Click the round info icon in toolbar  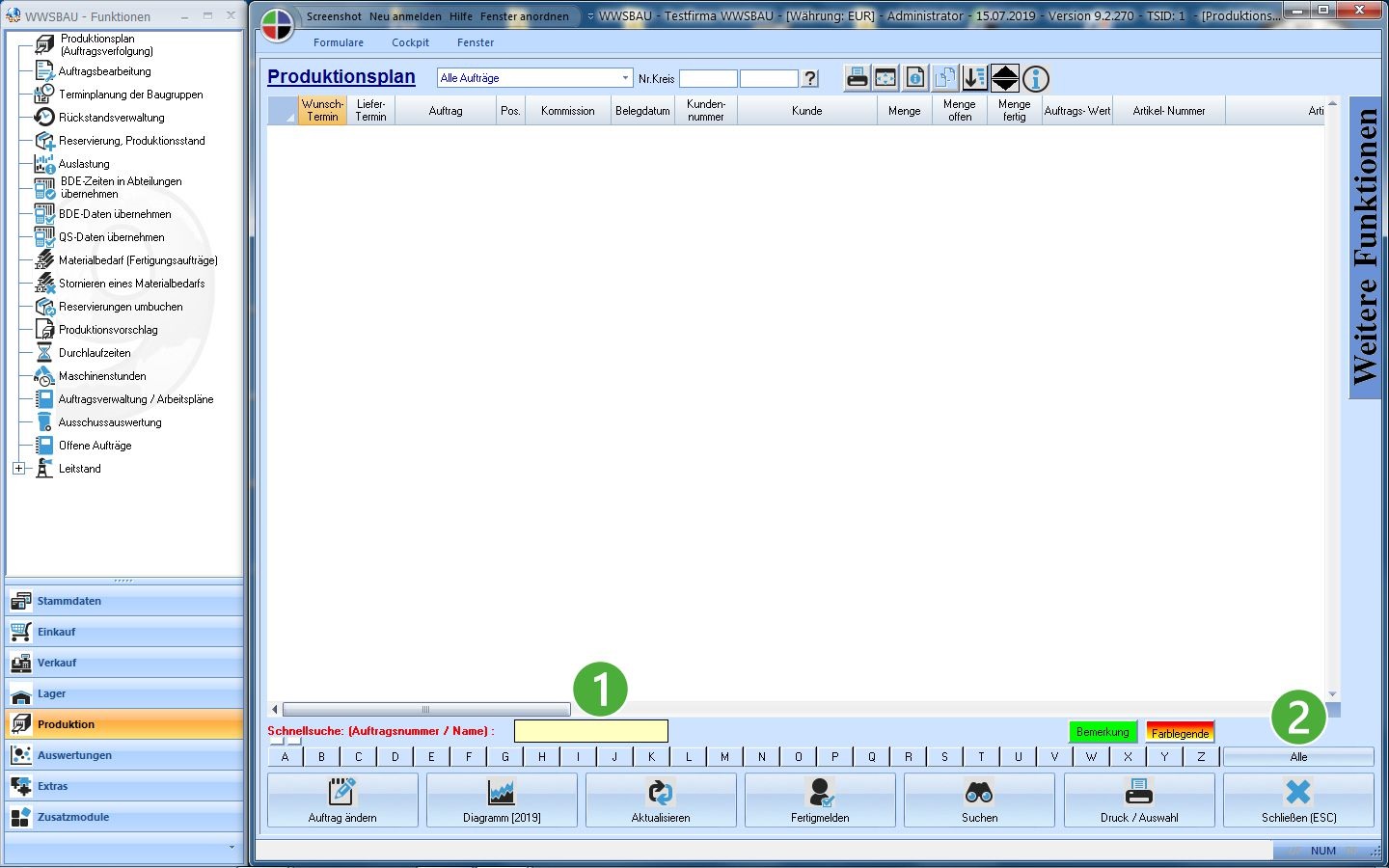[1035, 78]
